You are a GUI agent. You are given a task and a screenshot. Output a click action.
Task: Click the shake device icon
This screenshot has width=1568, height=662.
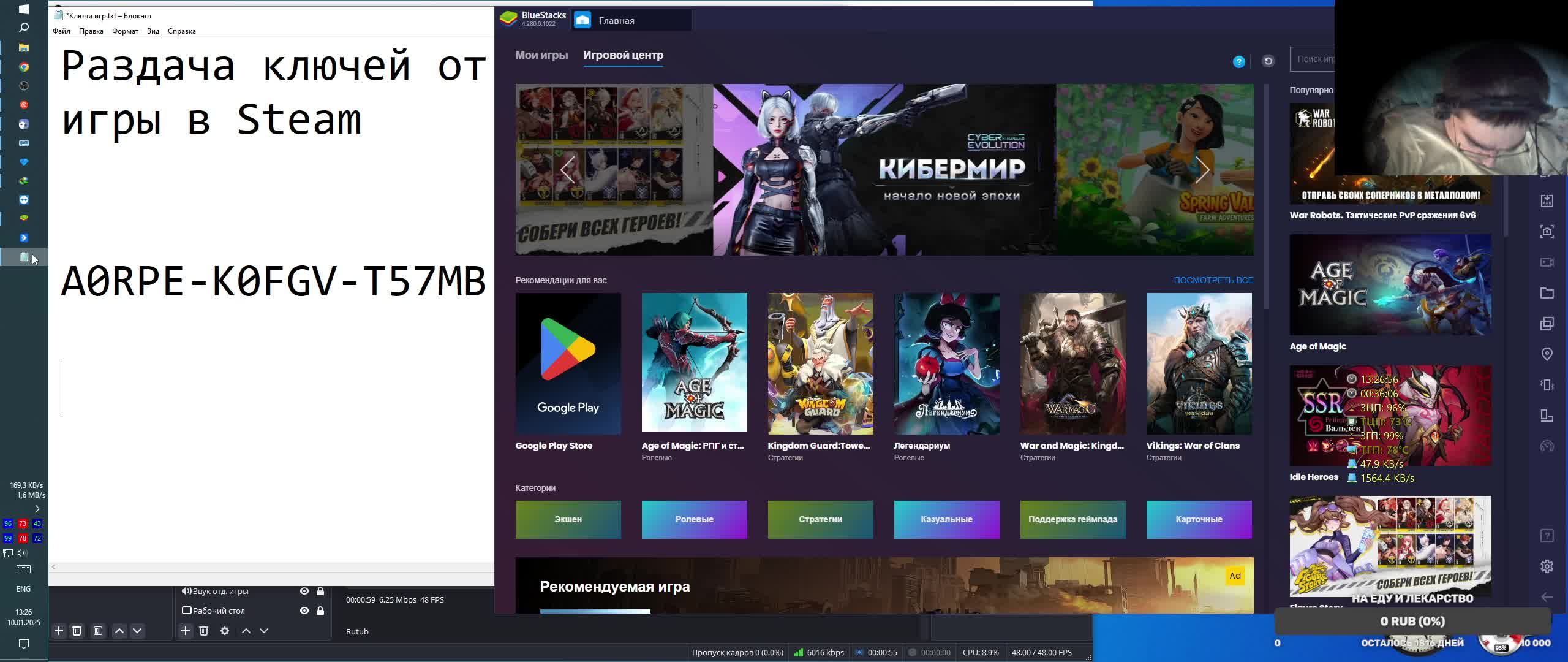1547,385
